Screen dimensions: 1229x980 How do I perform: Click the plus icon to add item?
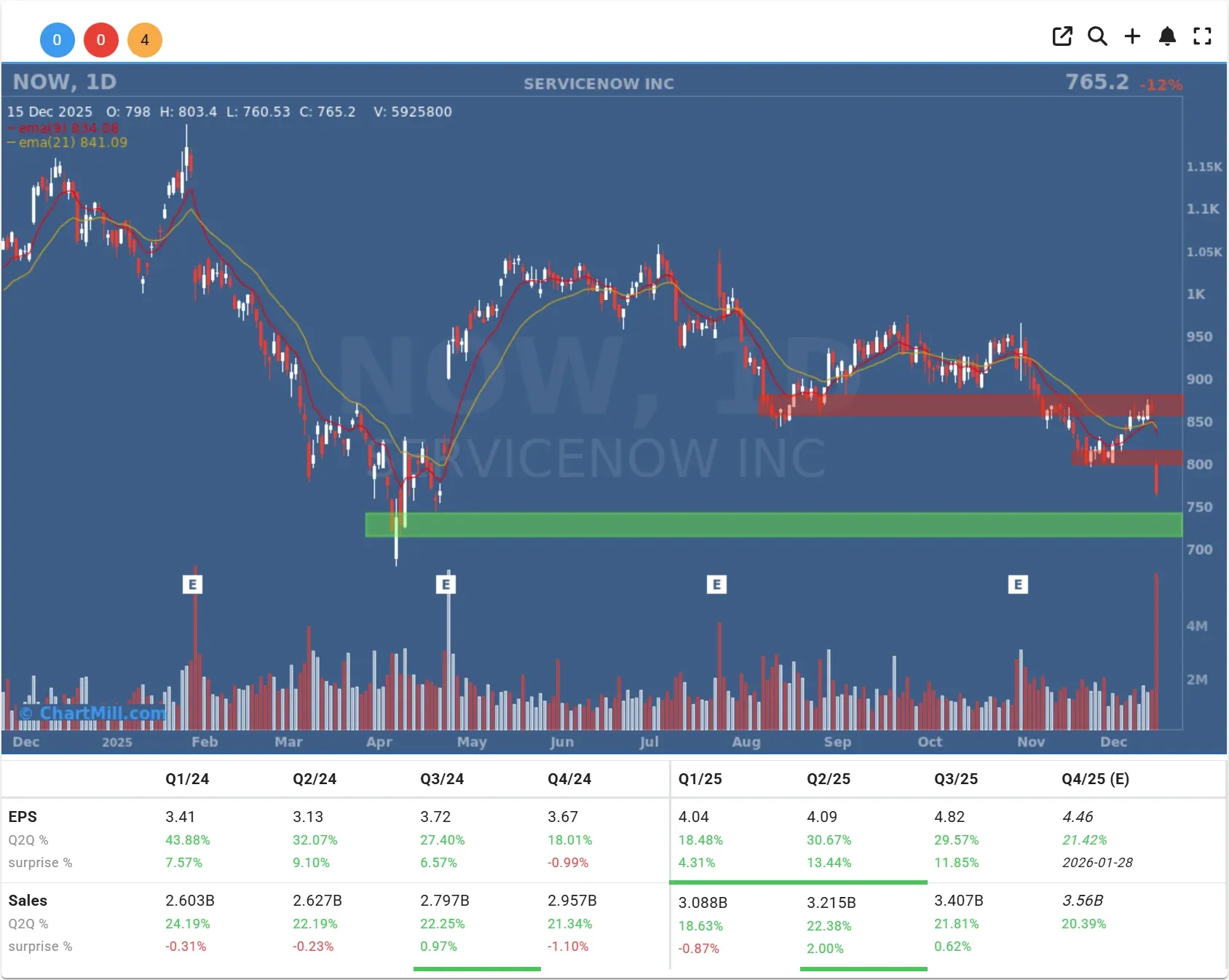(1132, 36)
